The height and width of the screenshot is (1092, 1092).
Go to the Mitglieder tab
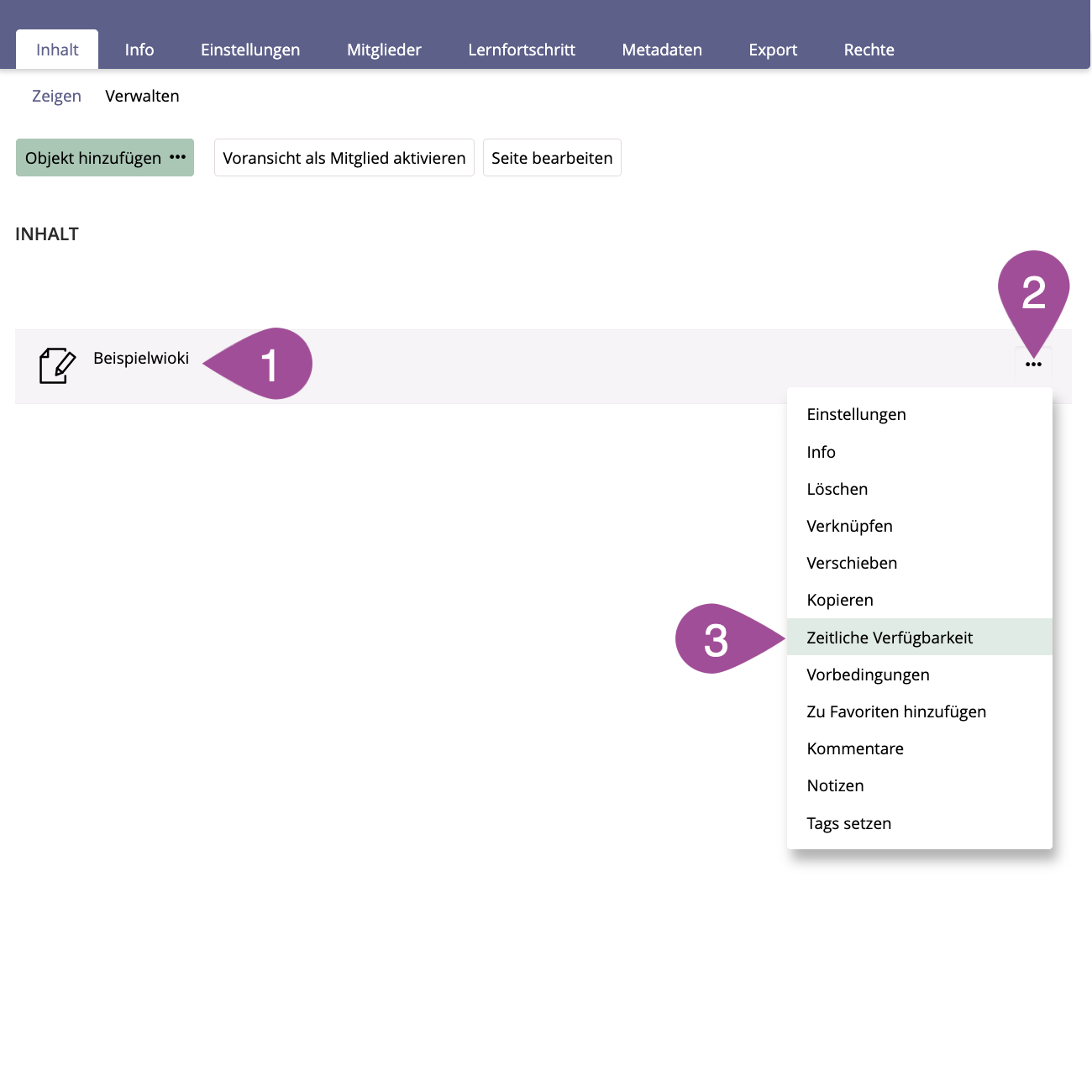[x=384, y=50]
